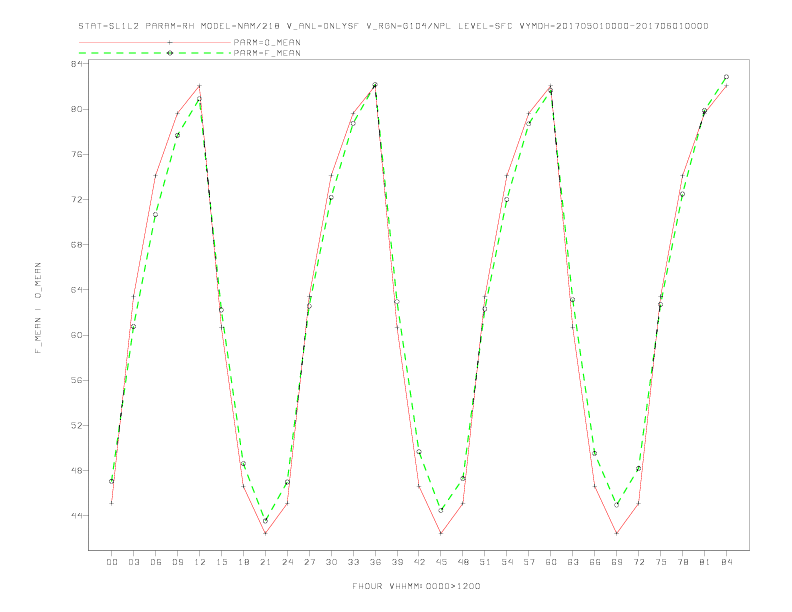This screenshot has height=612, width=792.
Task: Click x-axis tick label 00
Action: coord(112,562)
